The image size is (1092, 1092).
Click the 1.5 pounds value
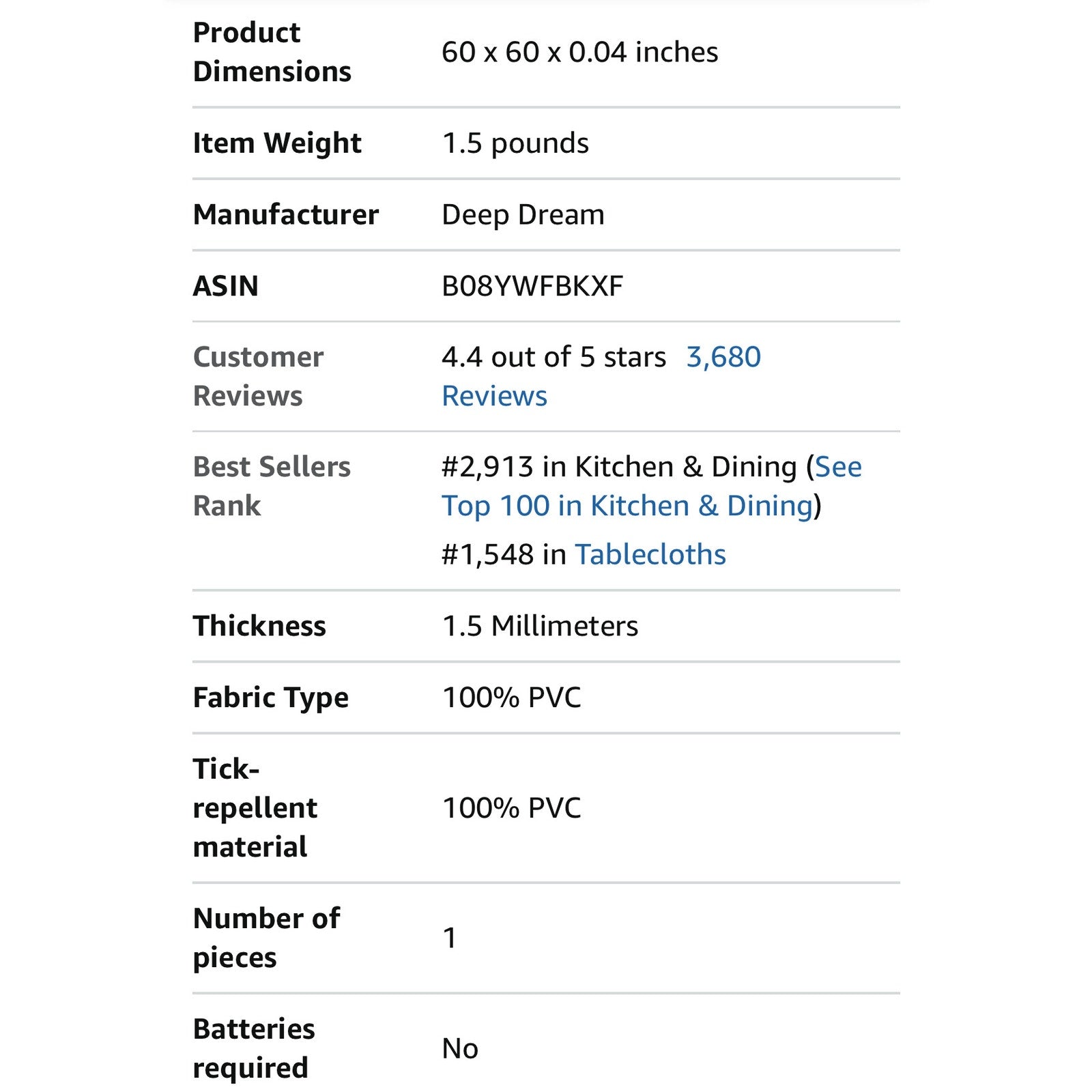pyautogui.click(x=515, y=143)
